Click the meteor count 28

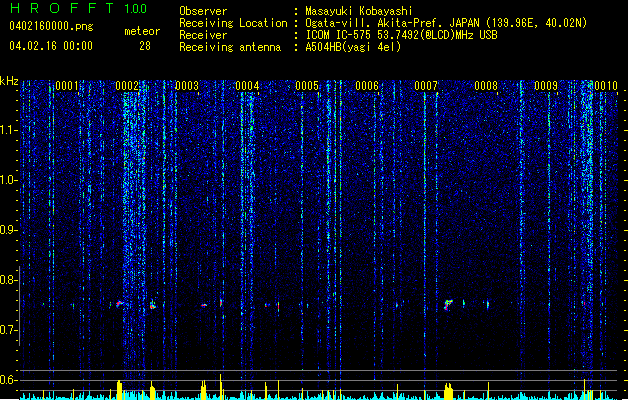click(x=145, y=46)
